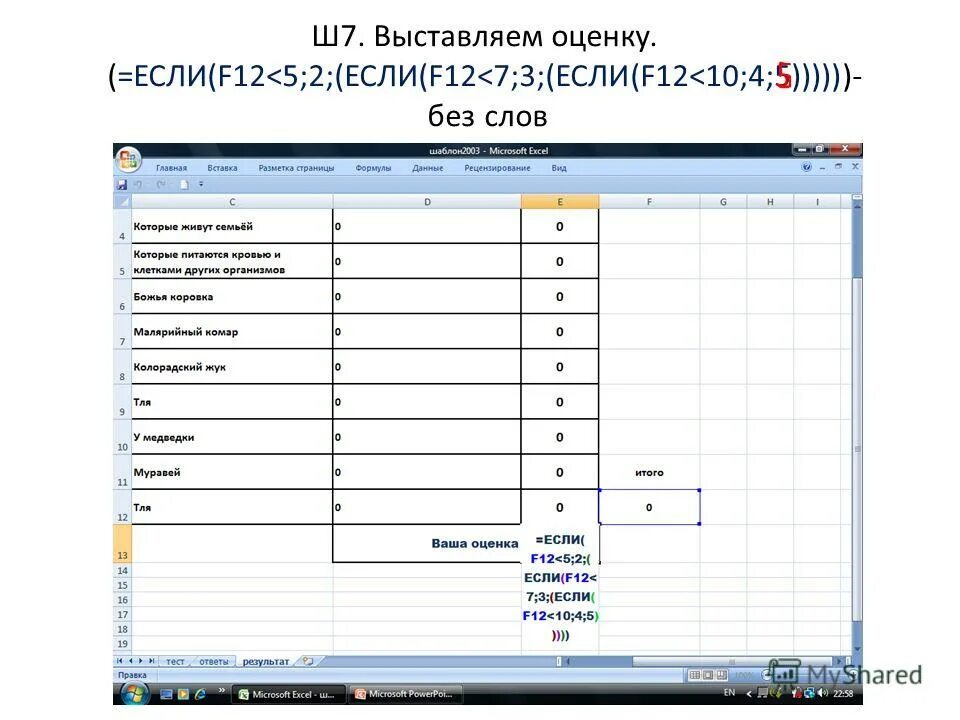This screenshot has width=960, height=720.
Task: Select the ответы worksheet tab
Action: (214, 659)
